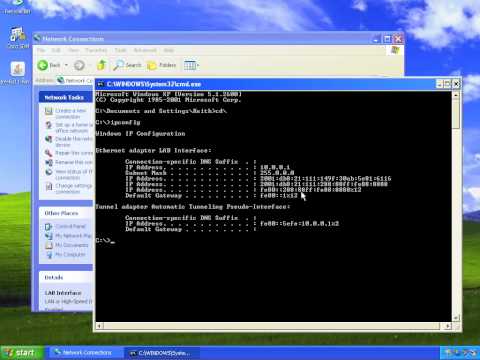Click the cmd vertical scrollbar thumb
The width and height of the screenshot is (480, 360).
pos(456,113)
